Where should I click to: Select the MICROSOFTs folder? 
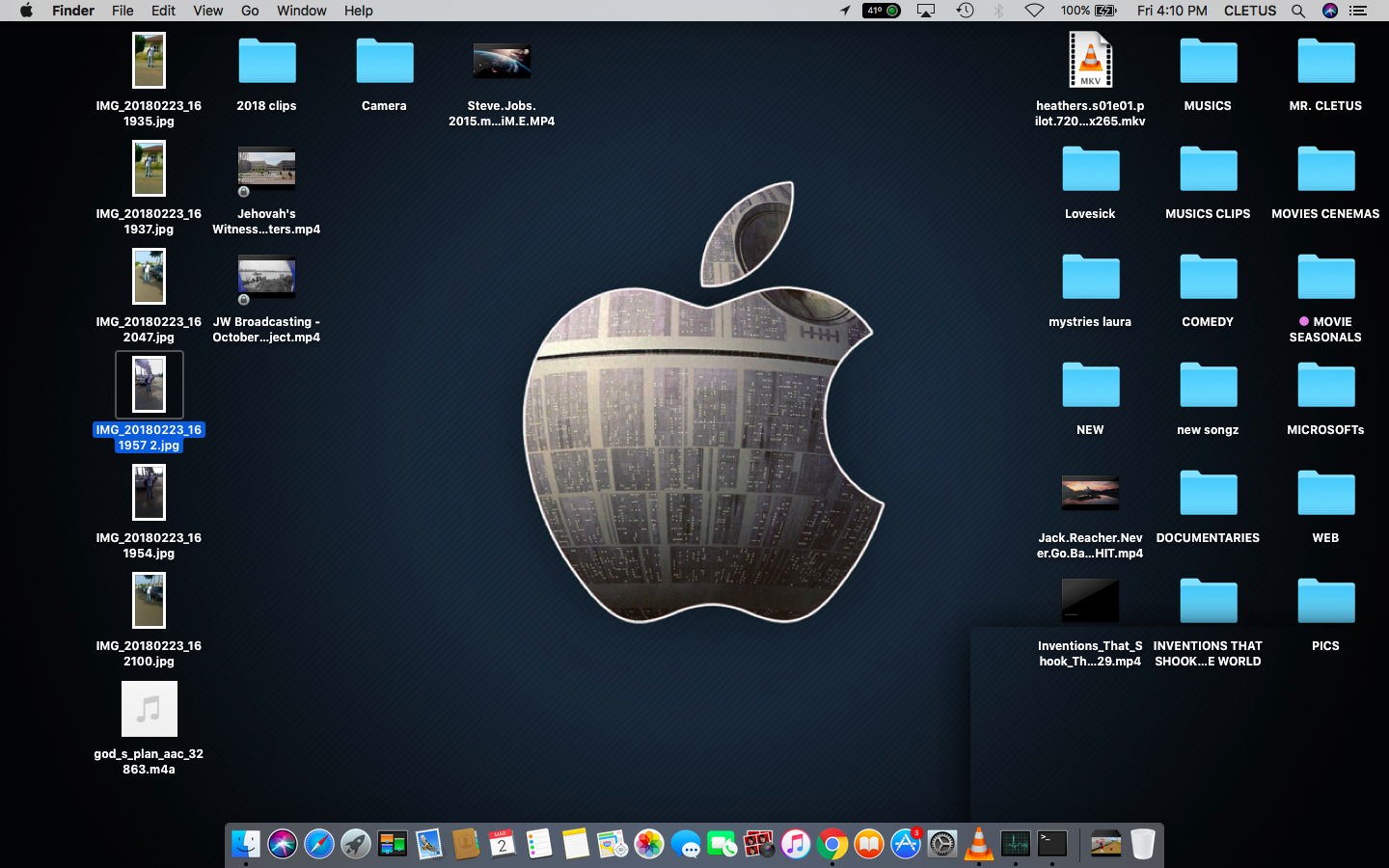point(1326,386)
